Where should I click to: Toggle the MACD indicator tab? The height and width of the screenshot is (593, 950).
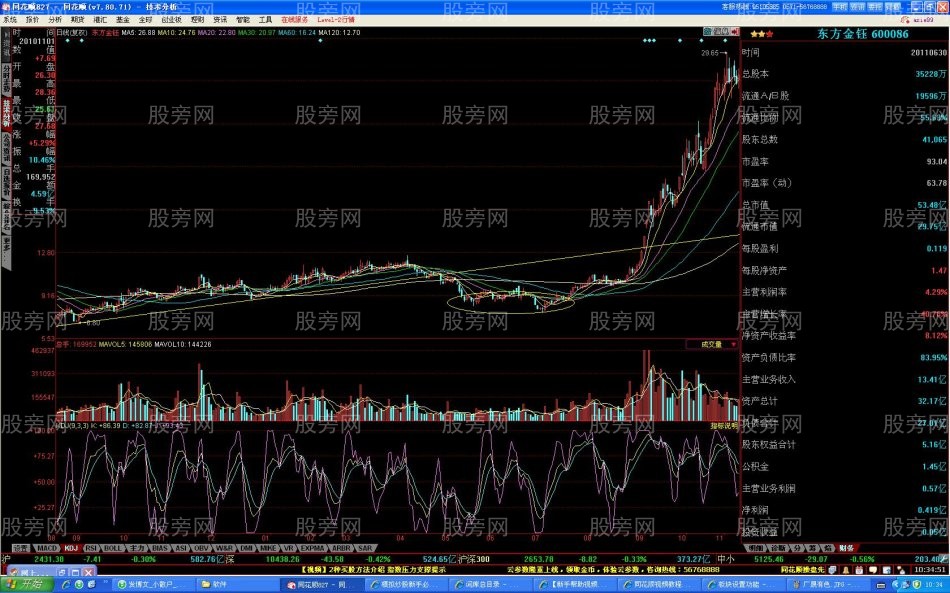(46, 548)
